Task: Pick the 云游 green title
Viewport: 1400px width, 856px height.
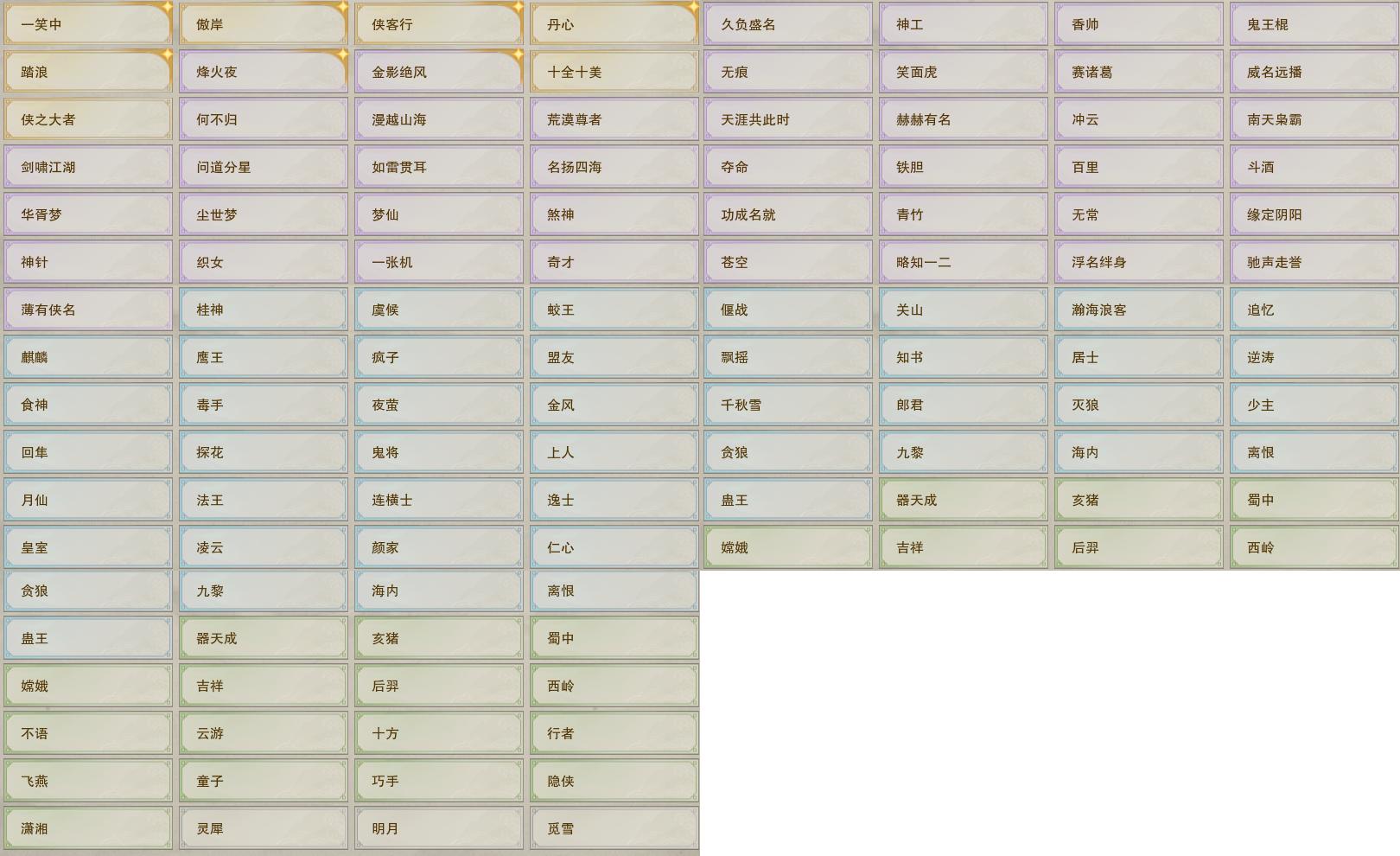Action: point(263,733)
